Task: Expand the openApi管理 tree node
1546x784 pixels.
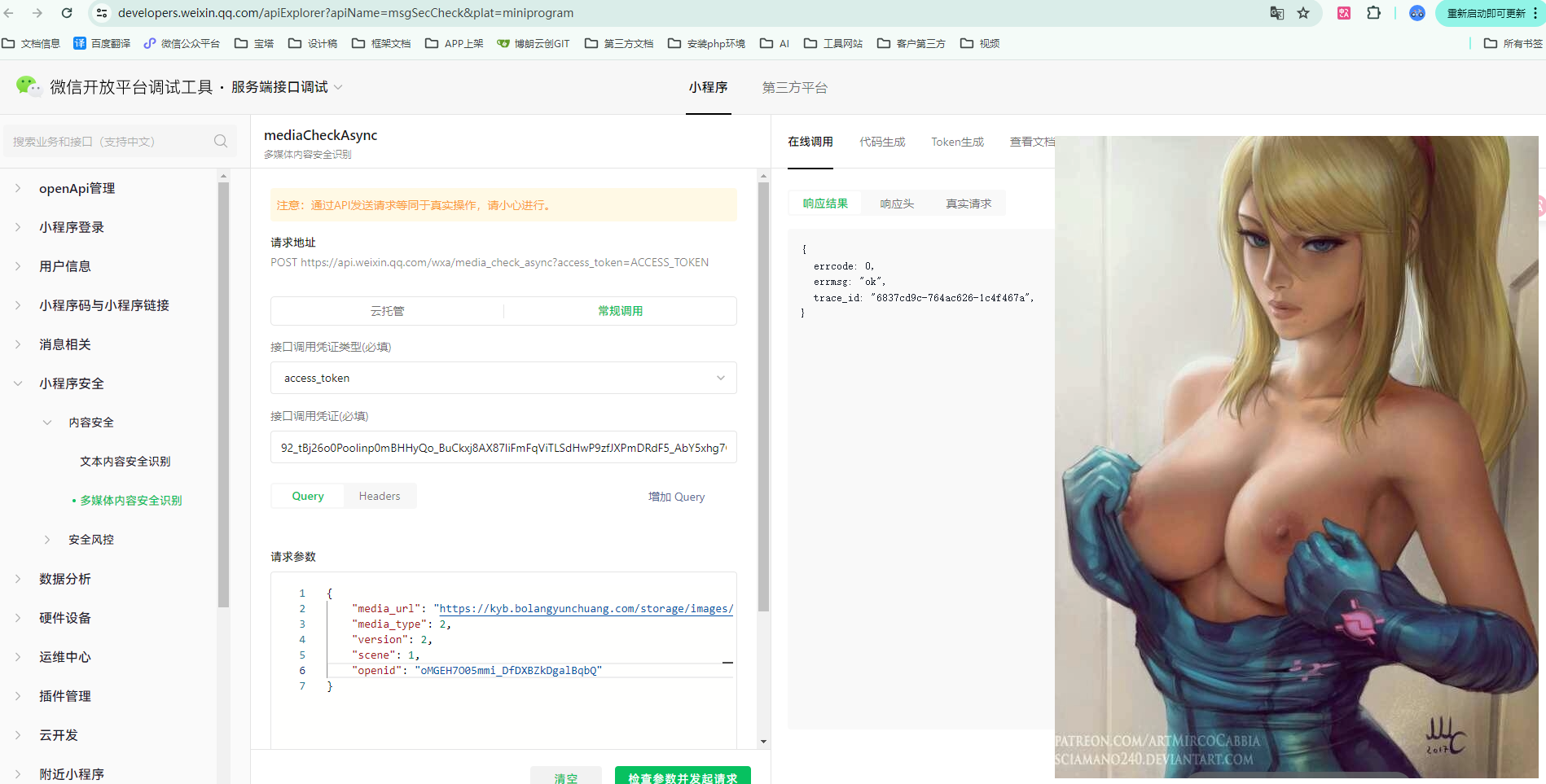Action: coord(18,188)
